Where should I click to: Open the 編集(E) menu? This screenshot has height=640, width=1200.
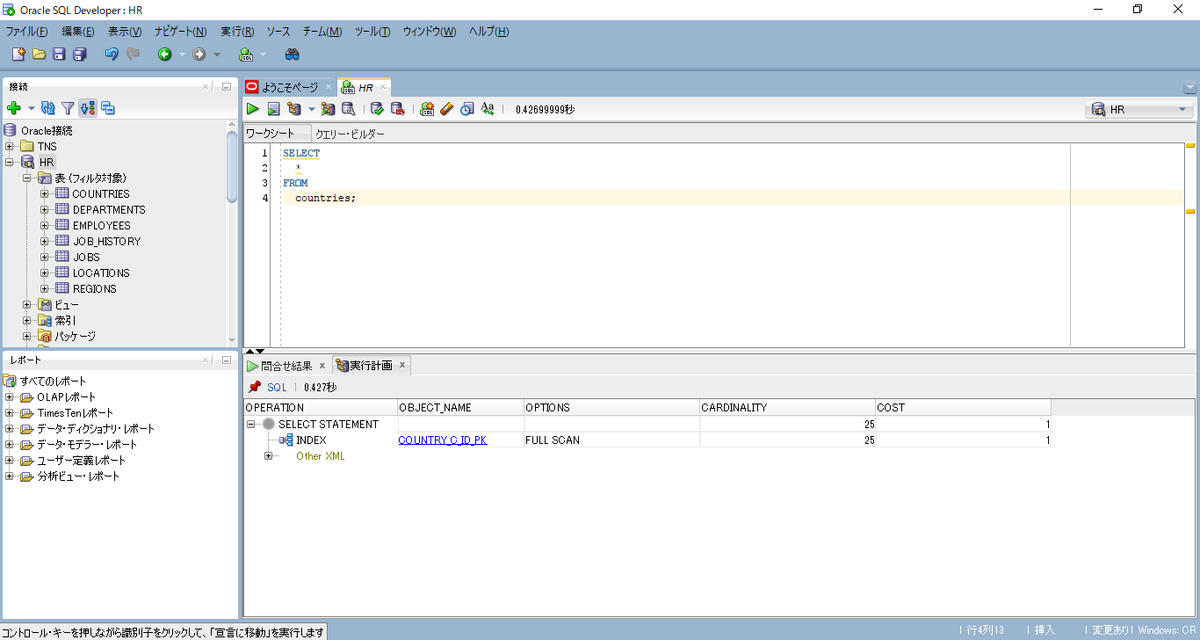(78, 32)
